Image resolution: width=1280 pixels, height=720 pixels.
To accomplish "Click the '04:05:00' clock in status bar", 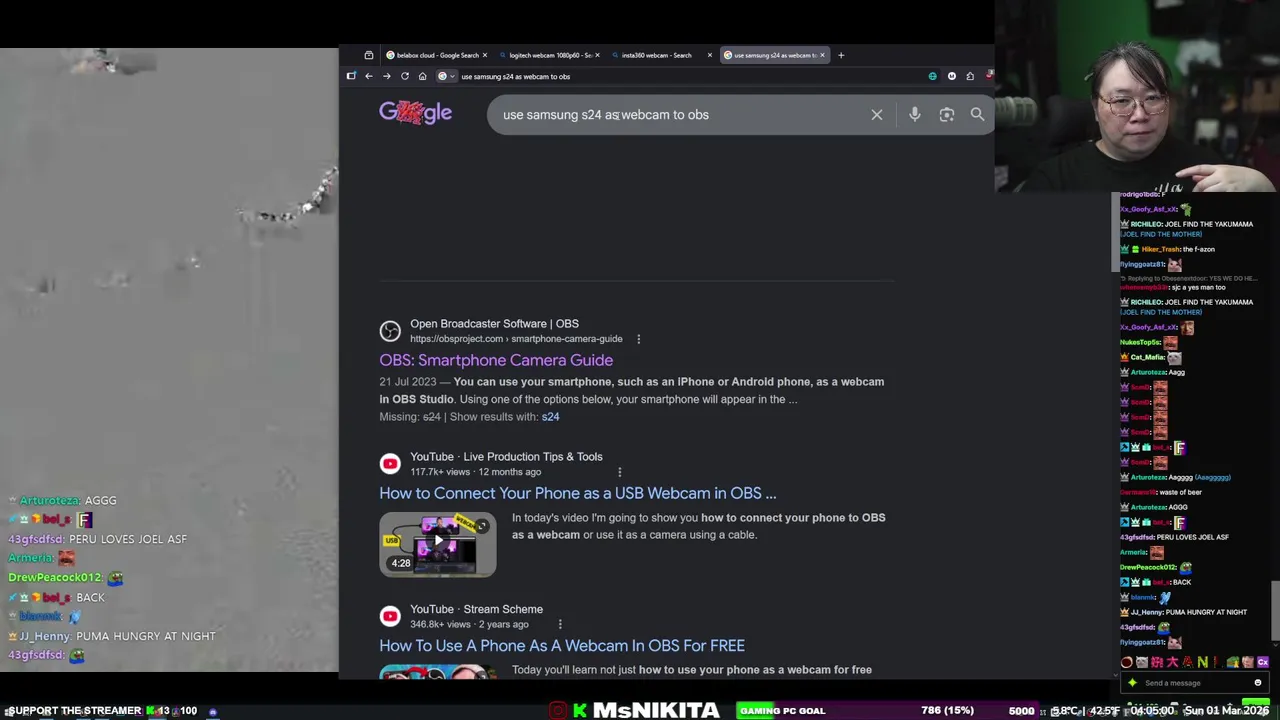I will [x=1150, y=711].
